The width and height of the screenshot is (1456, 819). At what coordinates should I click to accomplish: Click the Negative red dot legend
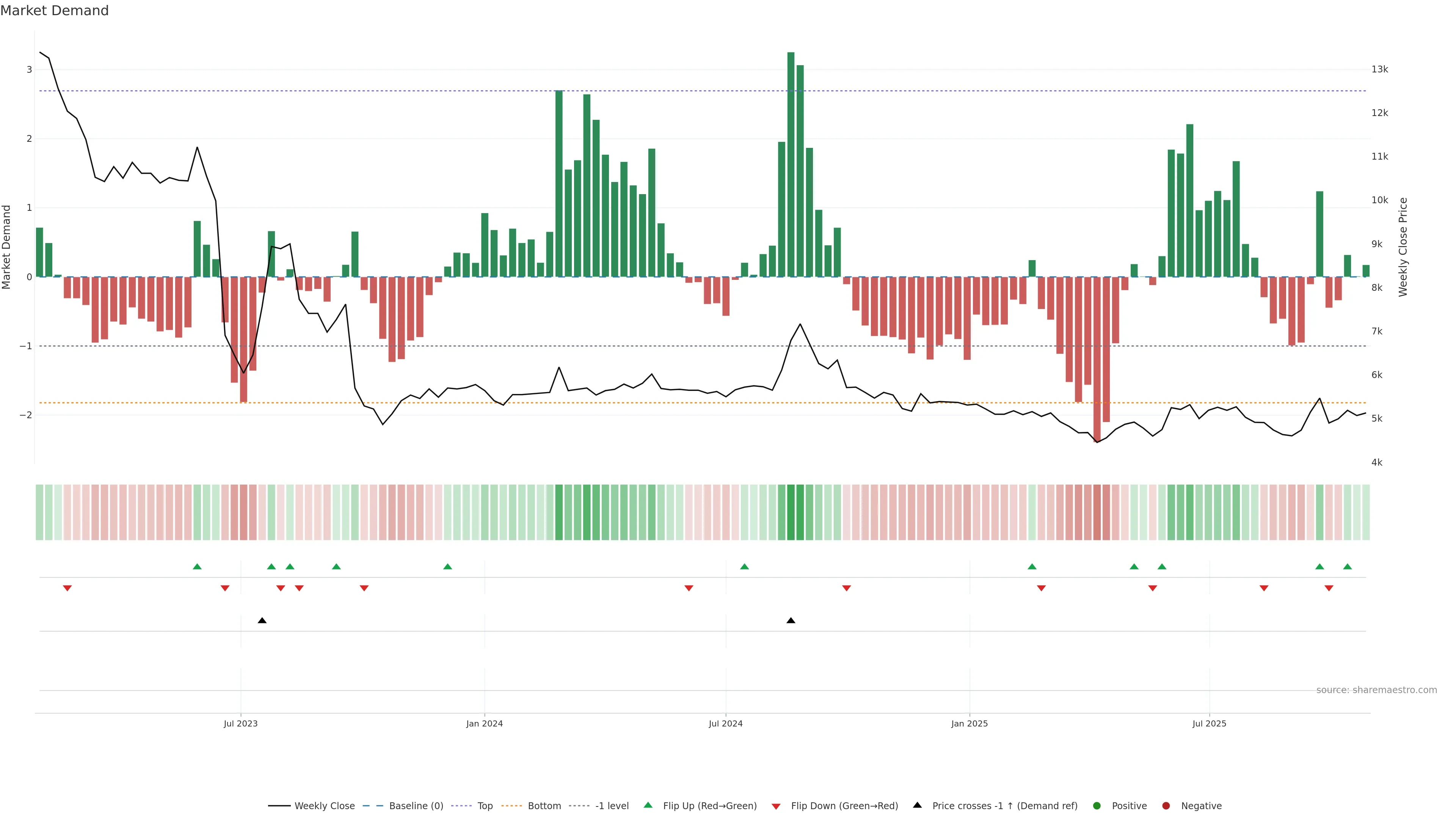pos(1166,806)
